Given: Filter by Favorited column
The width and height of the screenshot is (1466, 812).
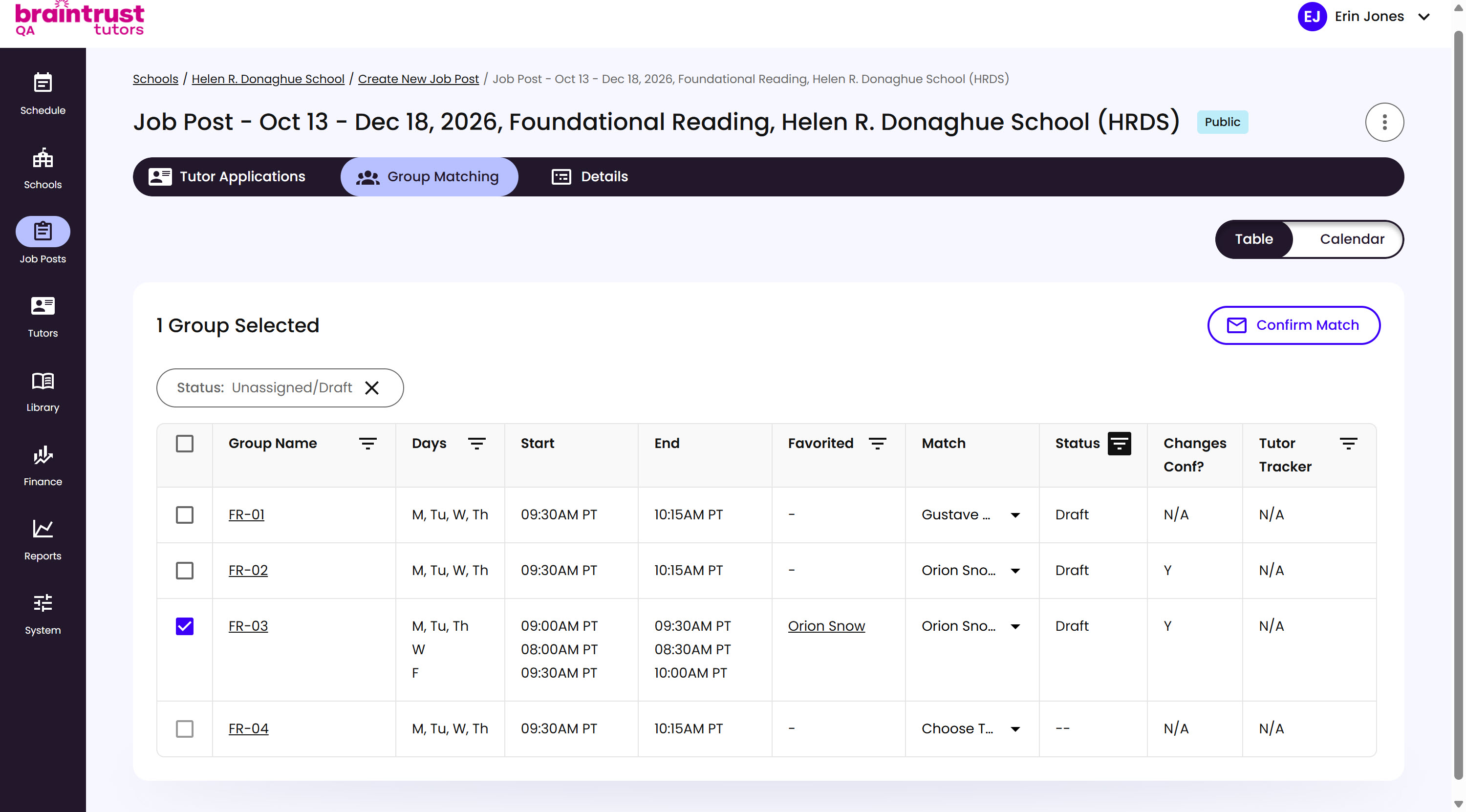Looking at the screenshot, I should tap(877, 443).
